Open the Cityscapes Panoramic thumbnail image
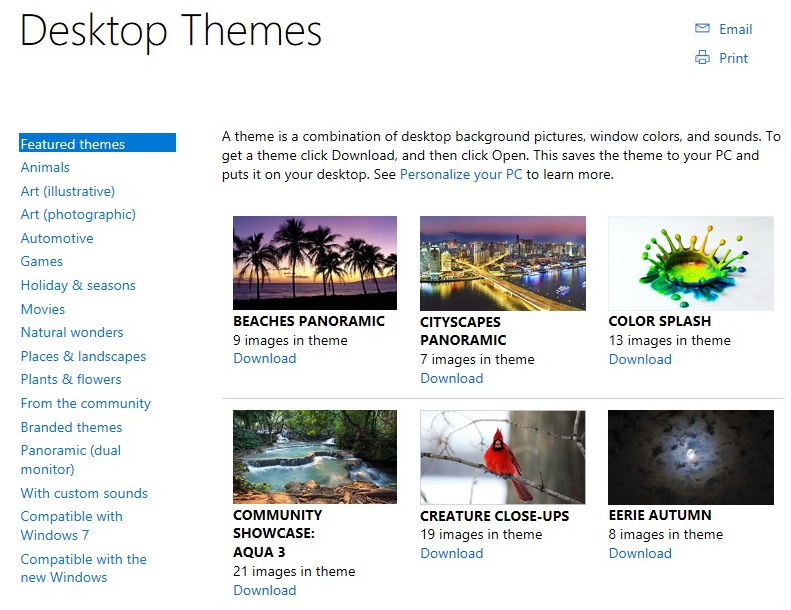The image size is (791, 610). click(503, 263)
